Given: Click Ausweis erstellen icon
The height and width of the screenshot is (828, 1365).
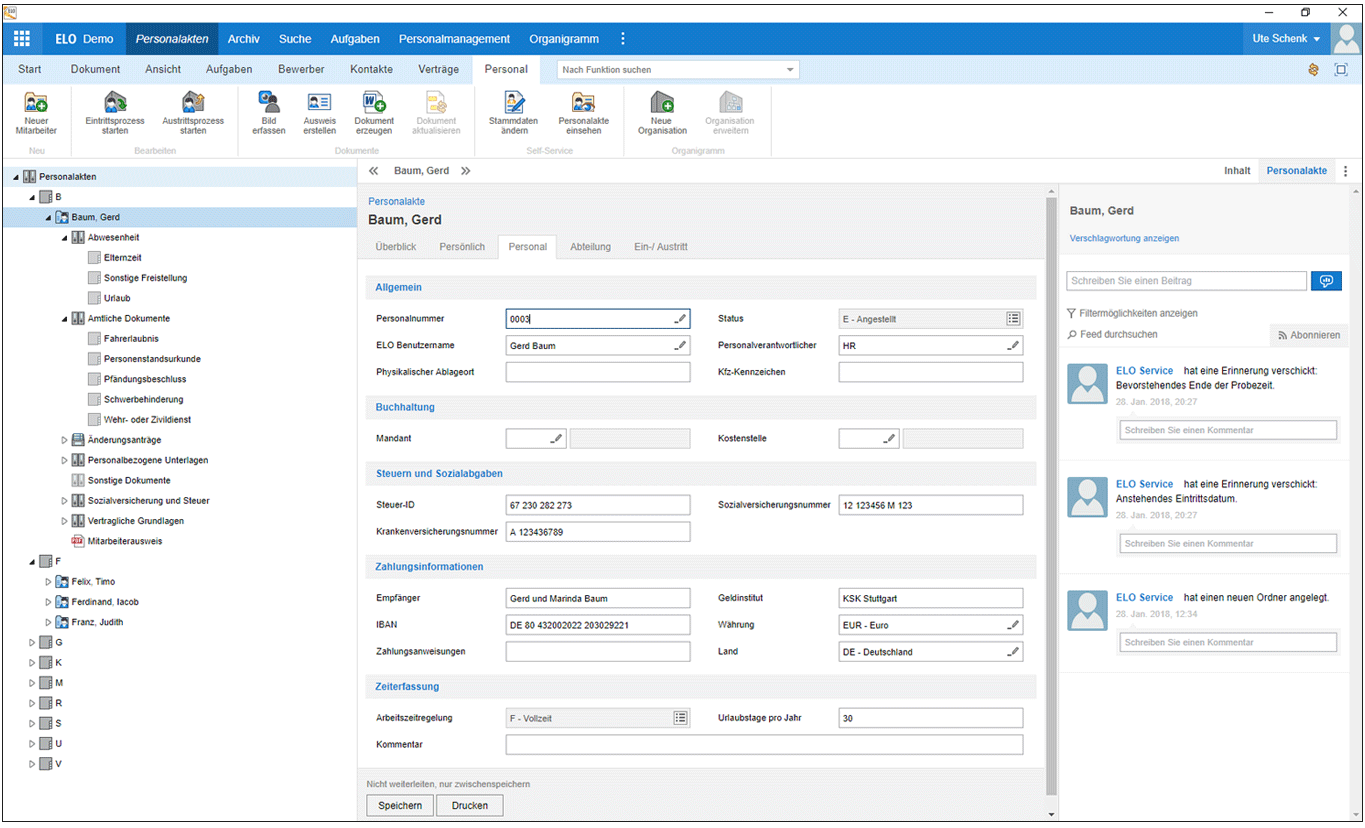Looking at the screenshot, I should click(x=319, y=103).
